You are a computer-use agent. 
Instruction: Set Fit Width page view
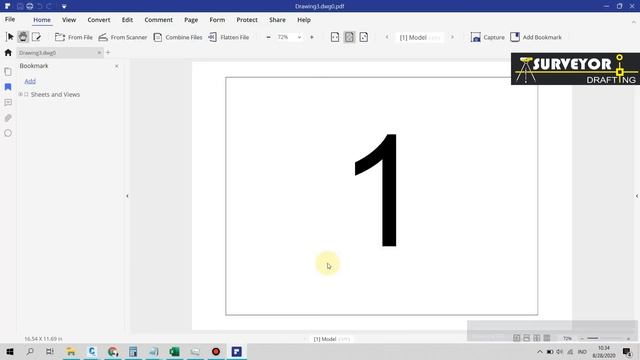point(335,37)
